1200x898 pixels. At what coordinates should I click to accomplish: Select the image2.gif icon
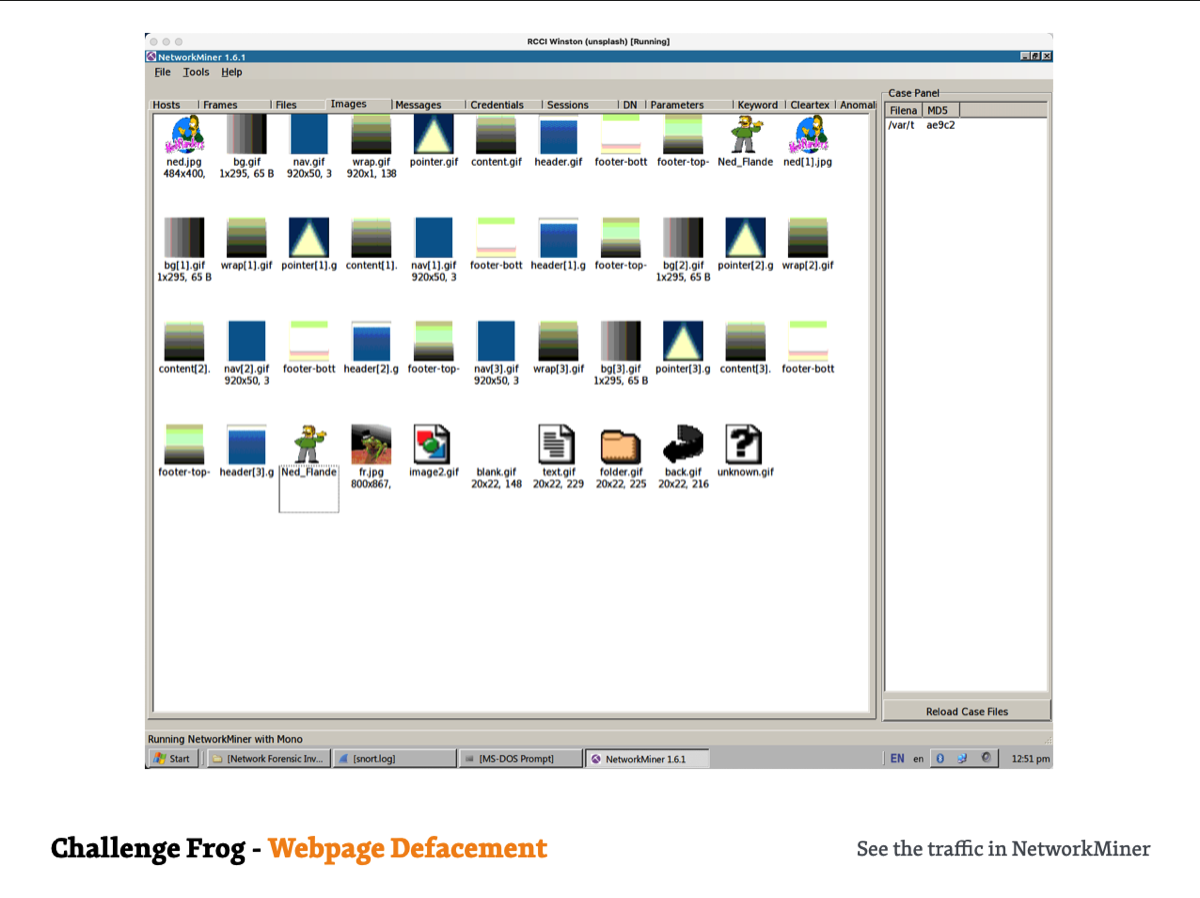pos(433,444)
